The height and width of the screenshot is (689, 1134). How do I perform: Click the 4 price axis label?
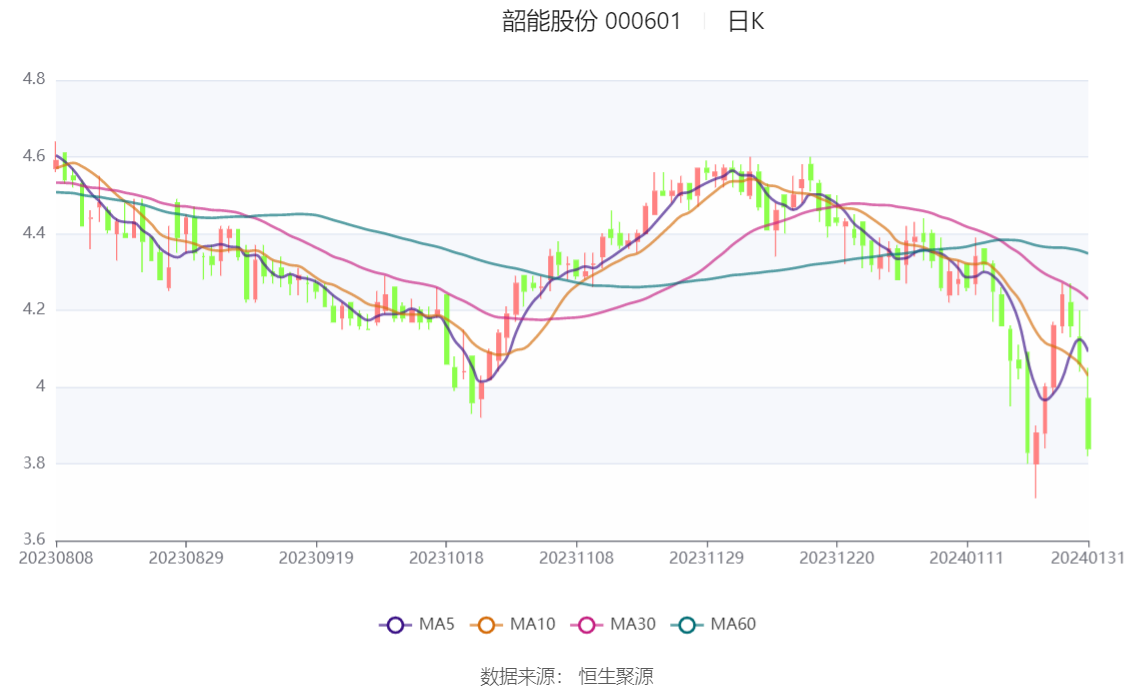(40, 386)
